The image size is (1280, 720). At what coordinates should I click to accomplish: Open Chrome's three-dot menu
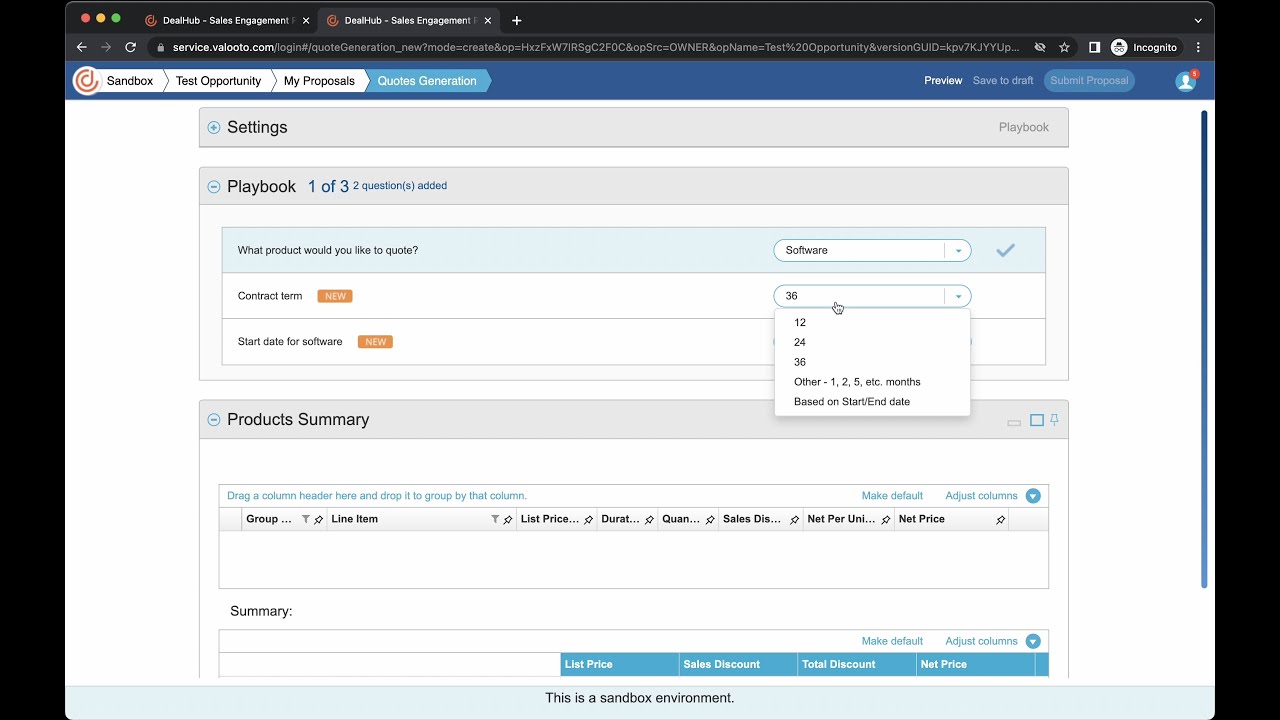click(1198, 47)
